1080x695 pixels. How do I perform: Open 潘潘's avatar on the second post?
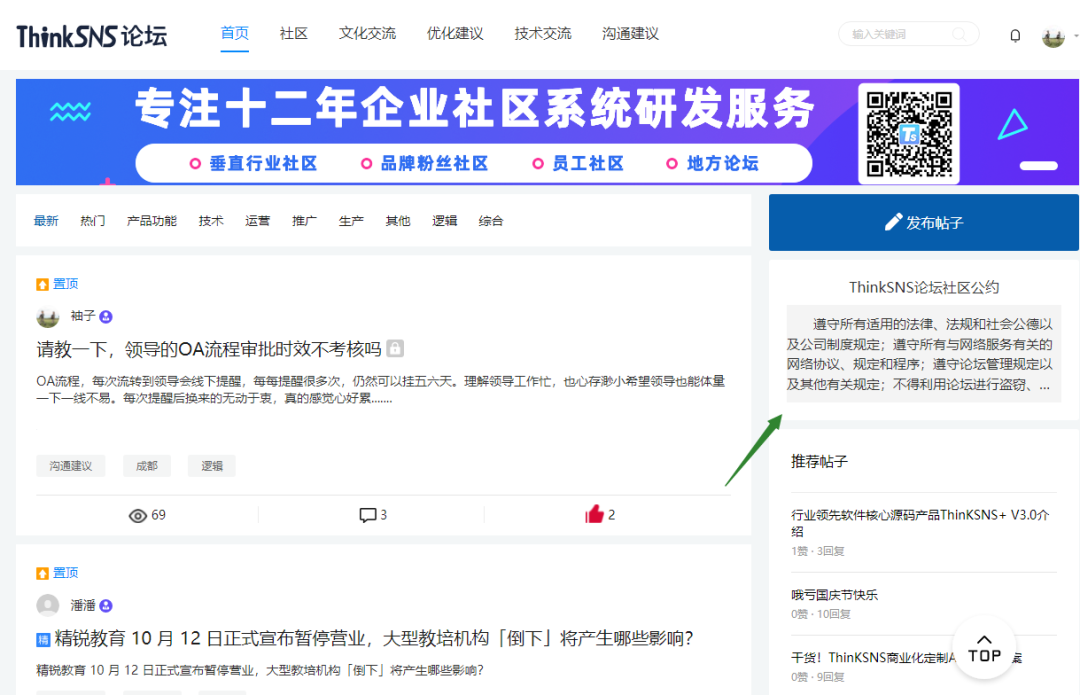[48, 605]
